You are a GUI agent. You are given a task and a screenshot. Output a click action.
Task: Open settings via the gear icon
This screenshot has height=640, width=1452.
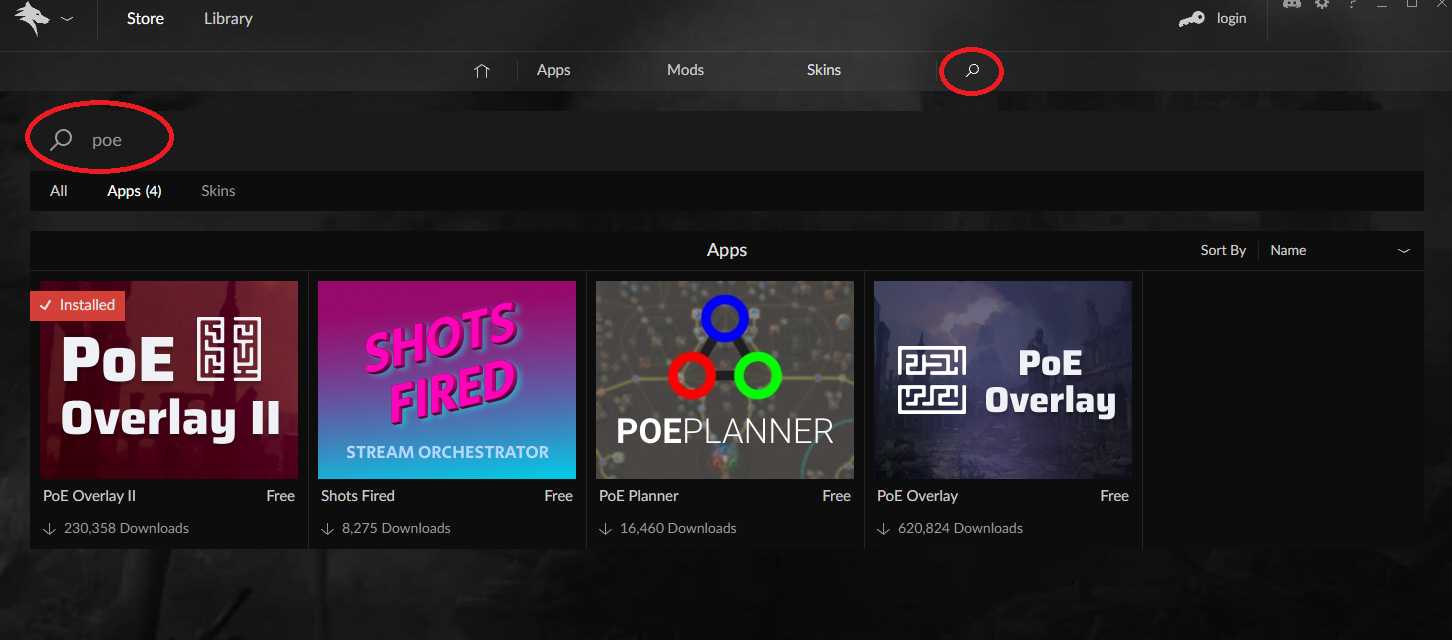pos(1322,5)
